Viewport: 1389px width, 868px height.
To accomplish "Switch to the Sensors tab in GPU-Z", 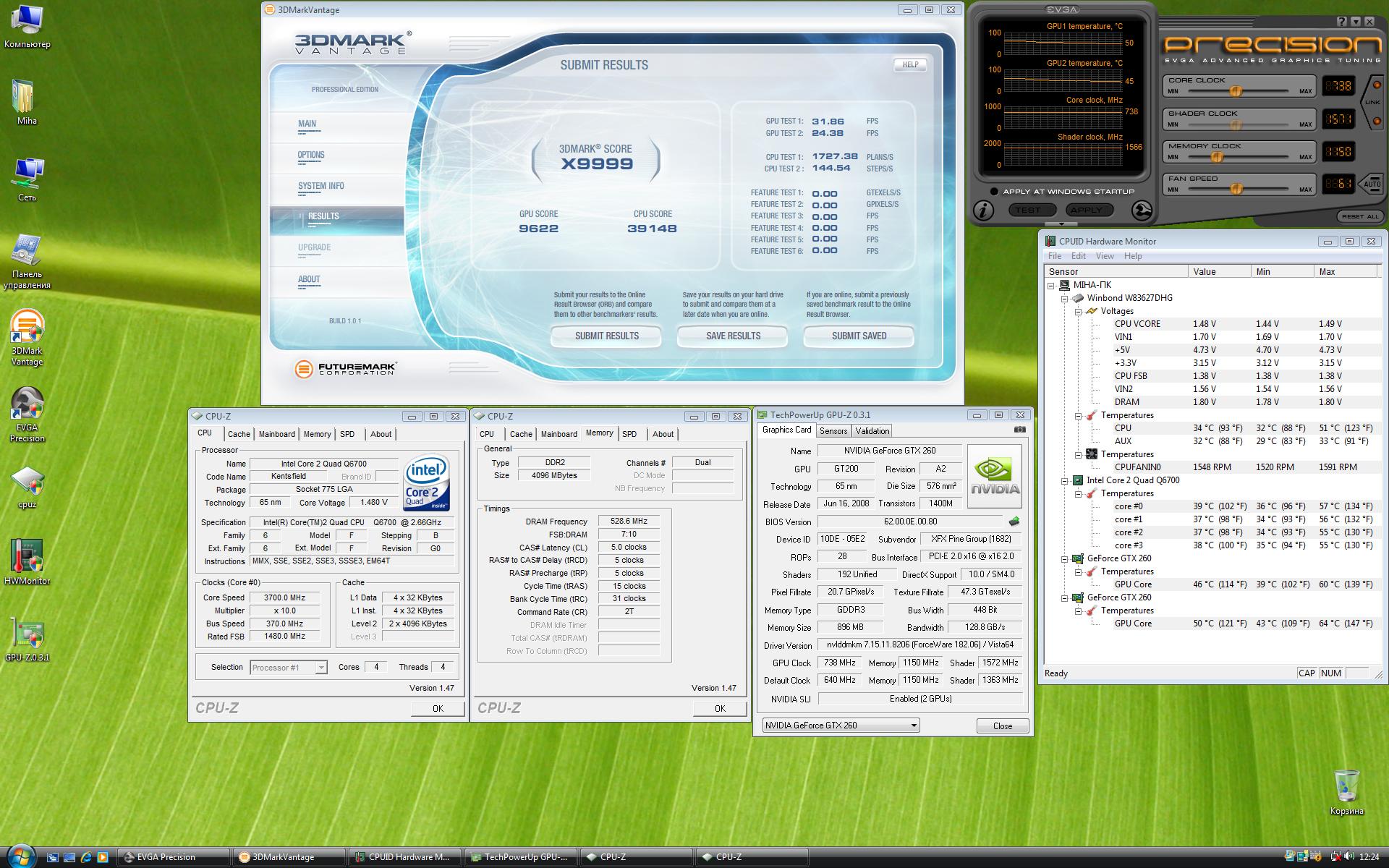I will click(833, 431).
